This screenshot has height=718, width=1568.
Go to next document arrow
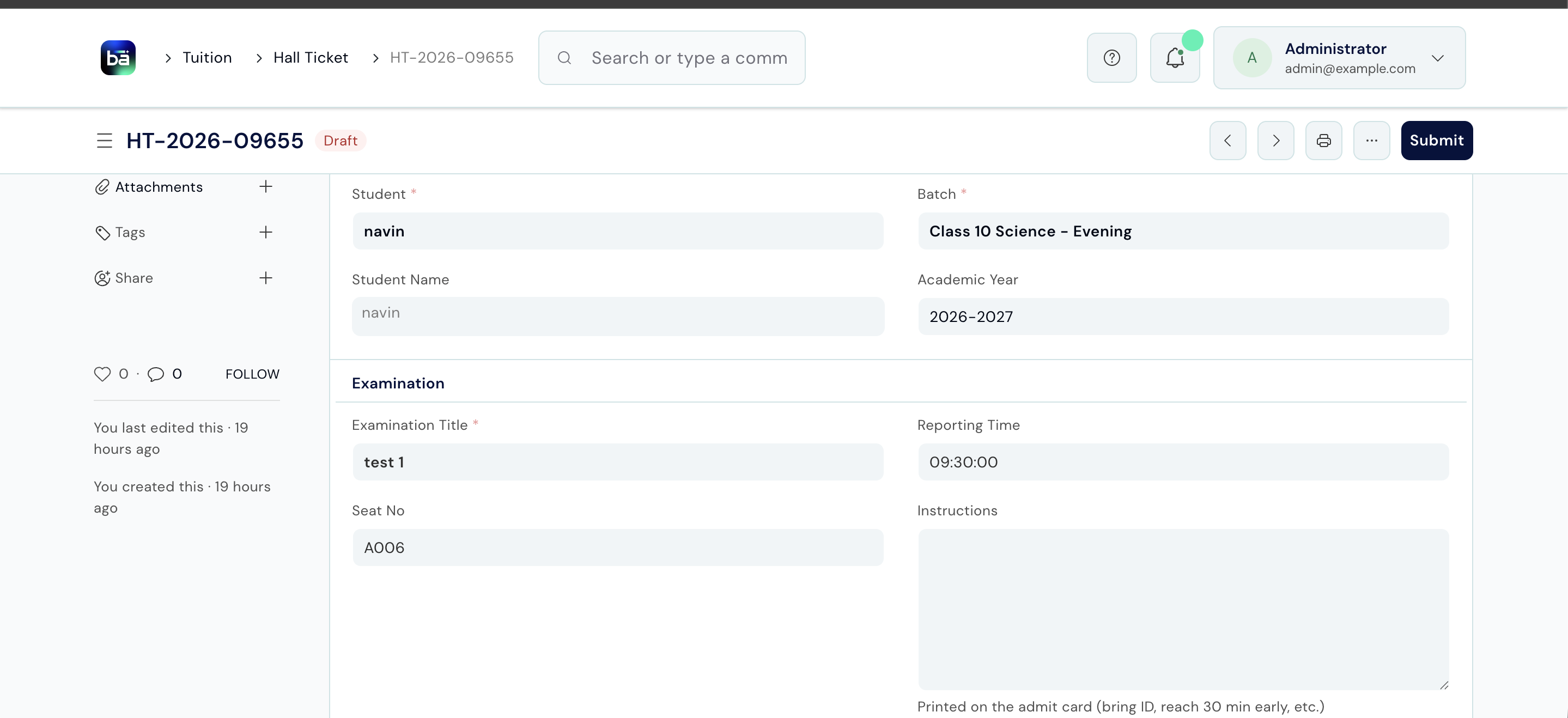1275,141
